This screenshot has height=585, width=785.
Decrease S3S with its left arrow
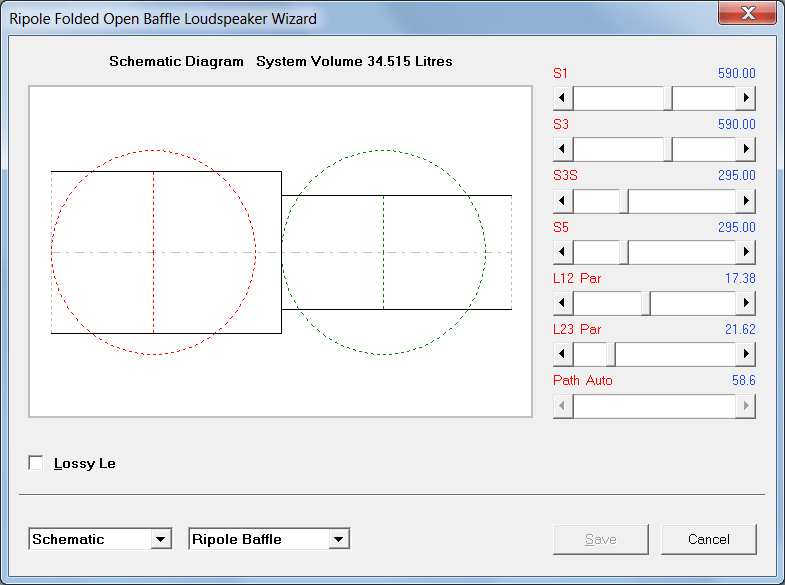[563, 201]
